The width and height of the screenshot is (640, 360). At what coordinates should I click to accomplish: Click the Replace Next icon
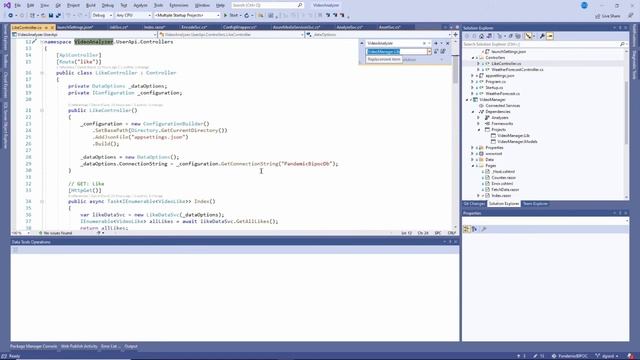pyautogui.click(x=436, y=51)
